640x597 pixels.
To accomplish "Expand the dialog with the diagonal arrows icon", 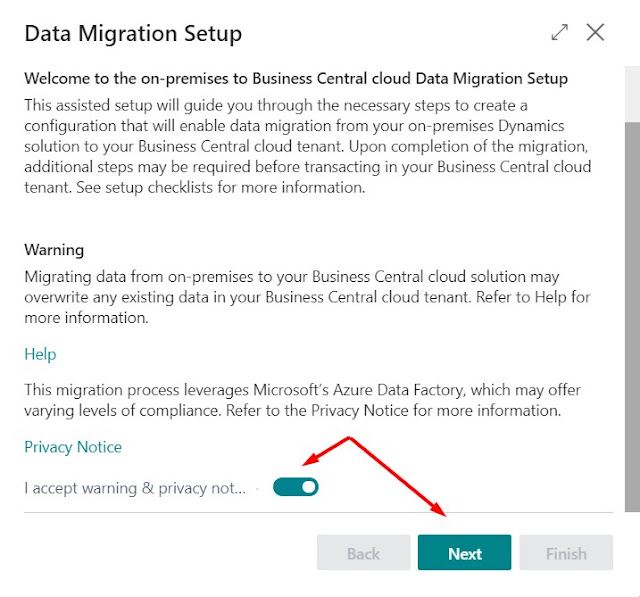I will pos(560,32).
